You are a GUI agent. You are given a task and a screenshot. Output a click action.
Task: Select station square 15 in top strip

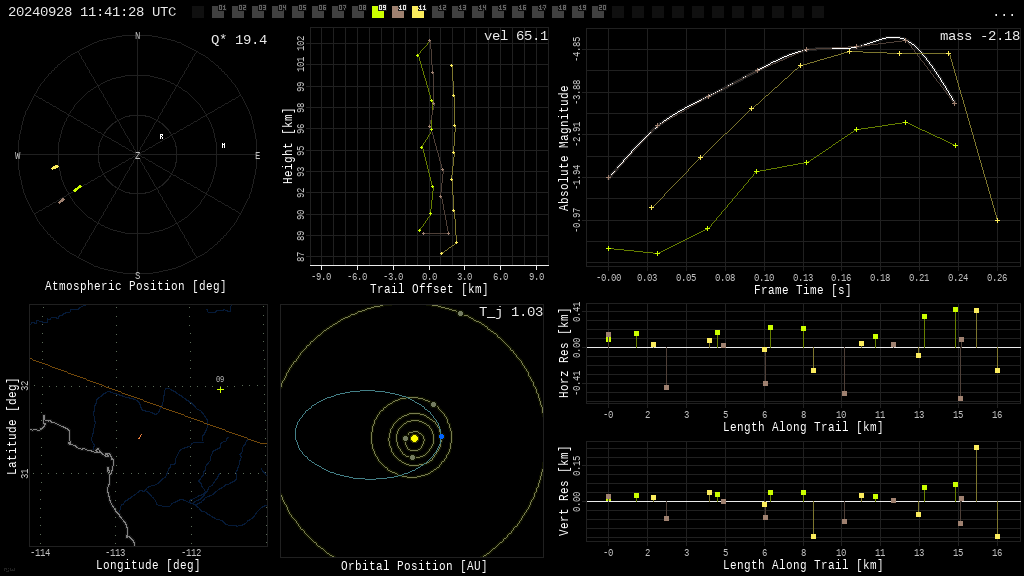pos(498,12)
